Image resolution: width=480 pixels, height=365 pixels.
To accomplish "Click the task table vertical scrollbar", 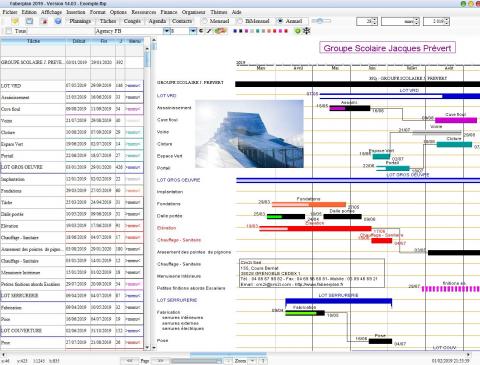I will (147, 197).
